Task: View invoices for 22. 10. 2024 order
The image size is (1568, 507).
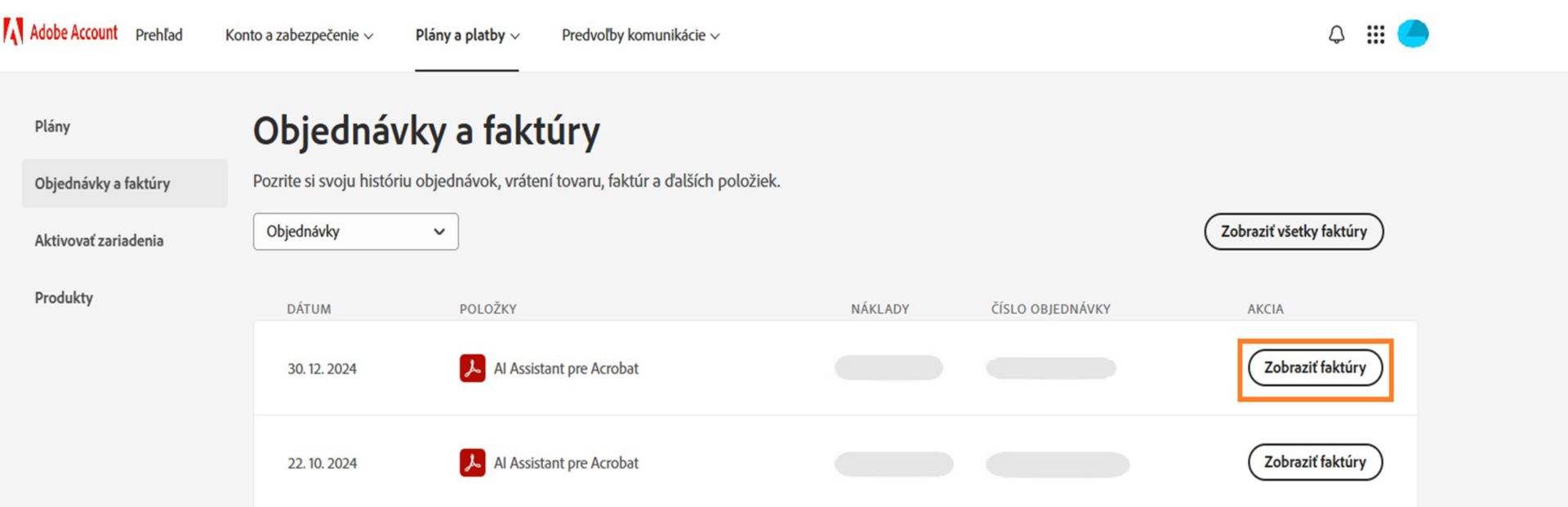Action: point(1315,462)
